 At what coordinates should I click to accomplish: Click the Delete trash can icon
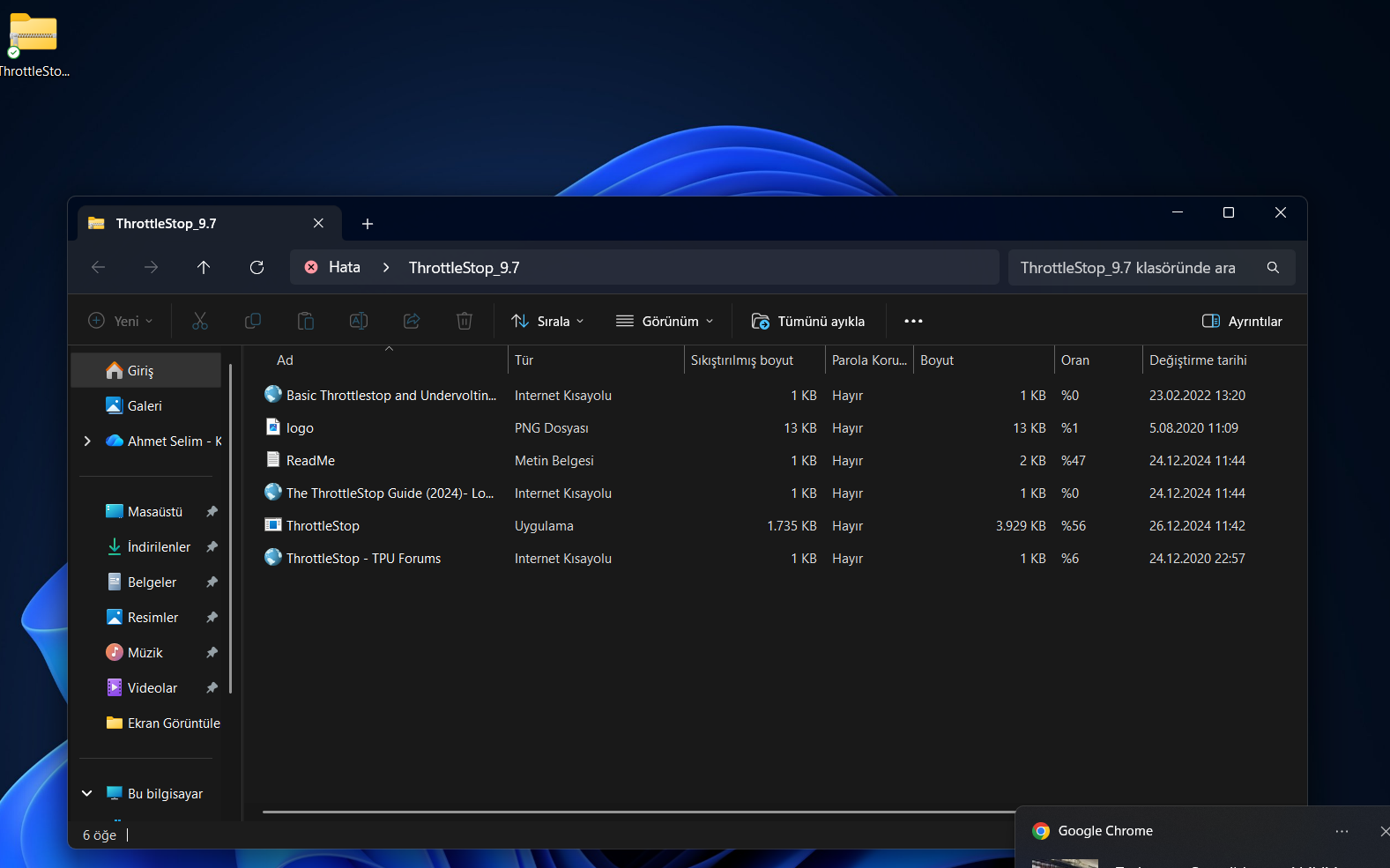(x=465, y=321)
